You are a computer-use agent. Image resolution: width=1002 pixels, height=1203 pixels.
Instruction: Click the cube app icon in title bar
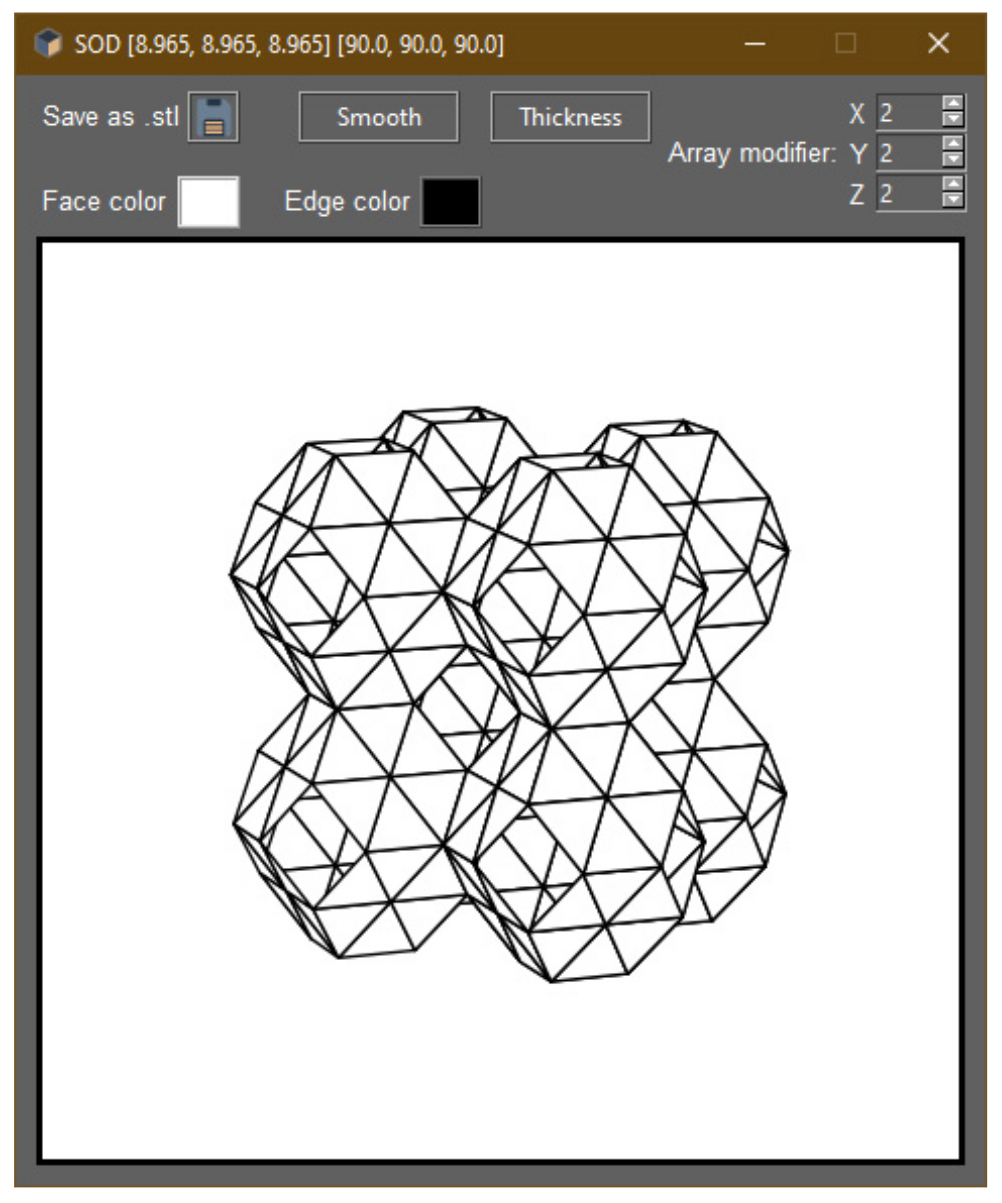(x=47, y=45)
